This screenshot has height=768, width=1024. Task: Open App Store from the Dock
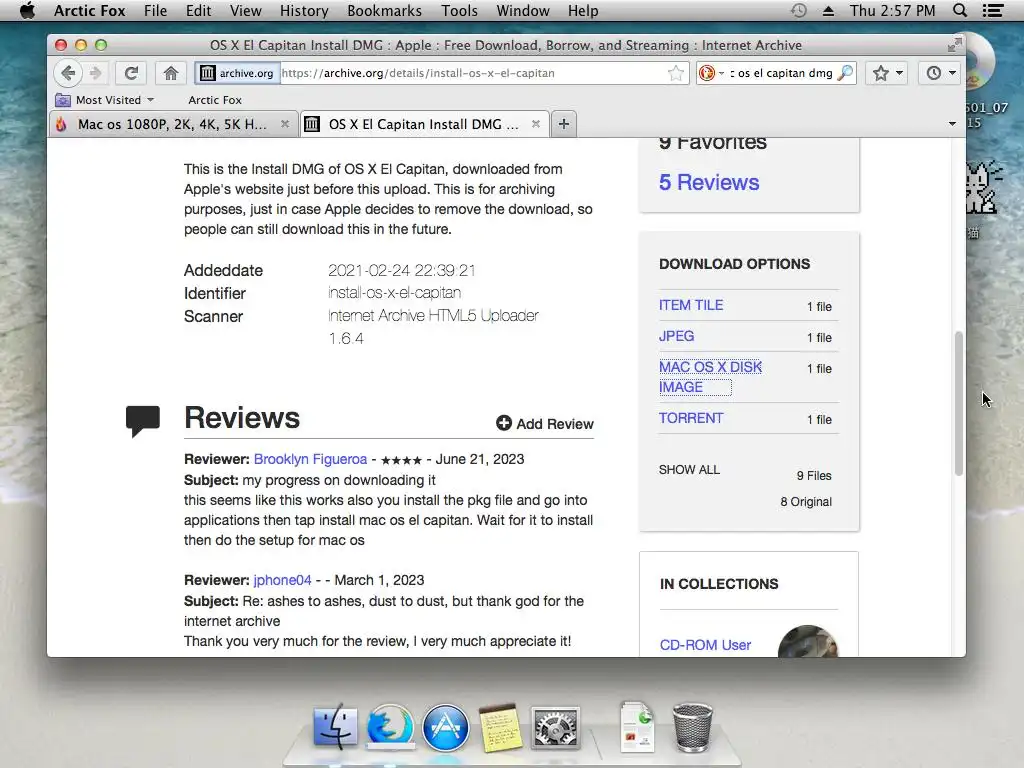(x=445, y=727)
